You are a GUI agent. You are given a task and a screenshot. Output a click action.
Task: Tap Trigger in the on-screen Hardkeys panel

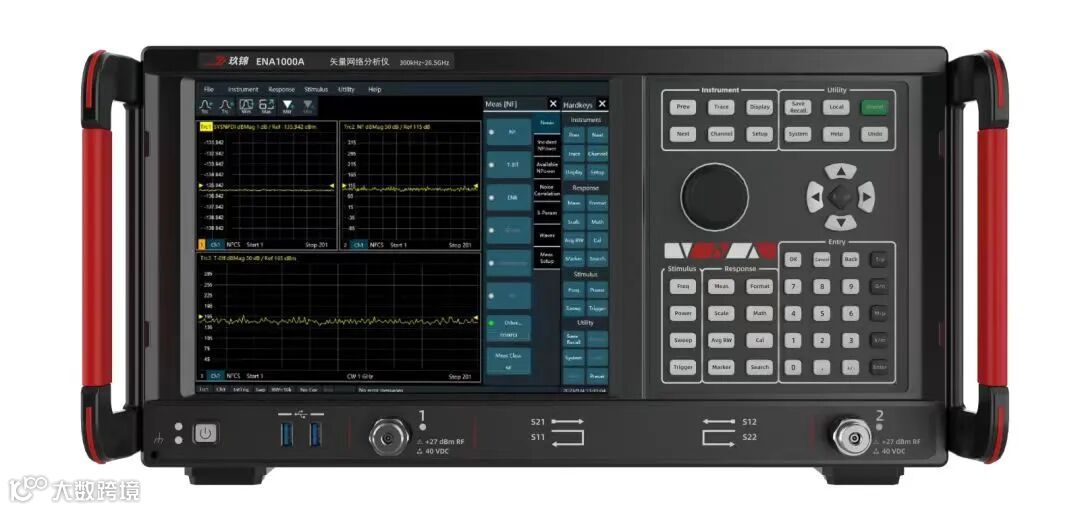click(x=597, y=309)
